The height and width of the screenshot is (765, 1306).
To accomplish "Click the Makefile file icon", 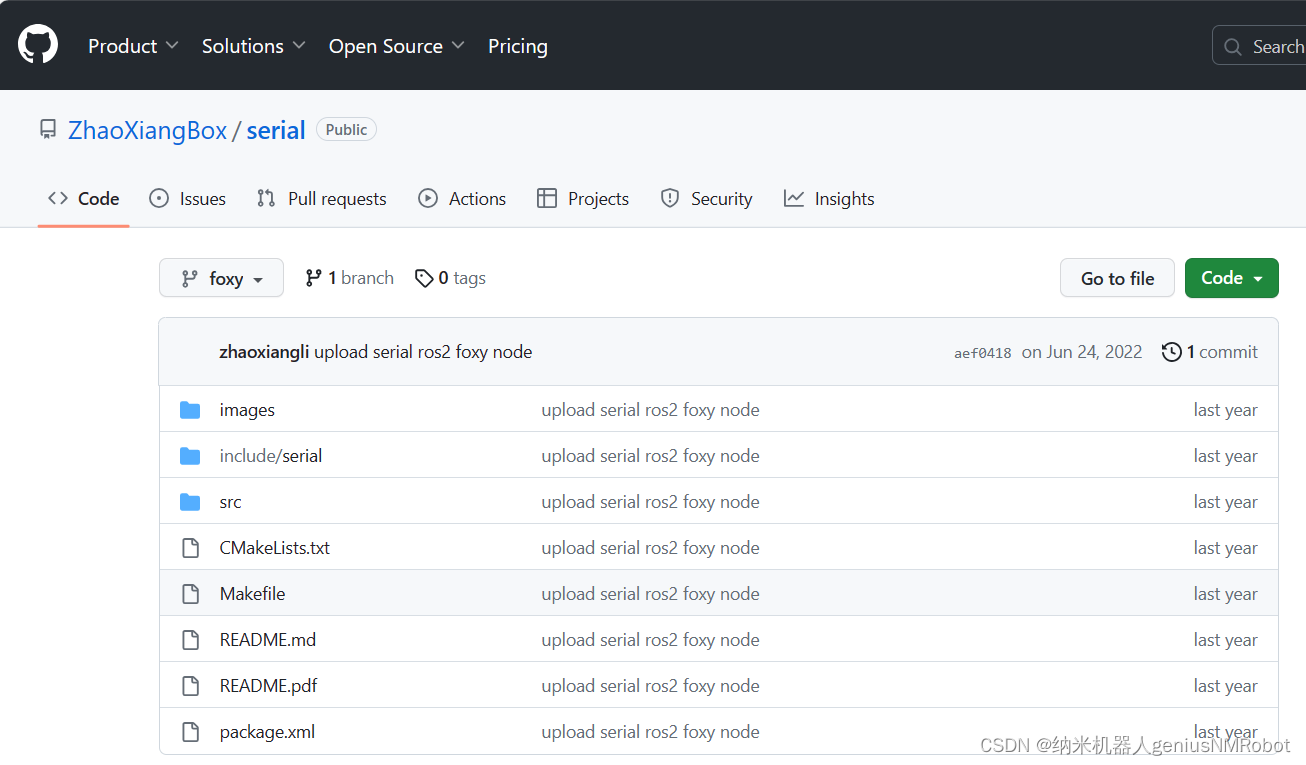I will pyautogui.click(x=190, y=594).
